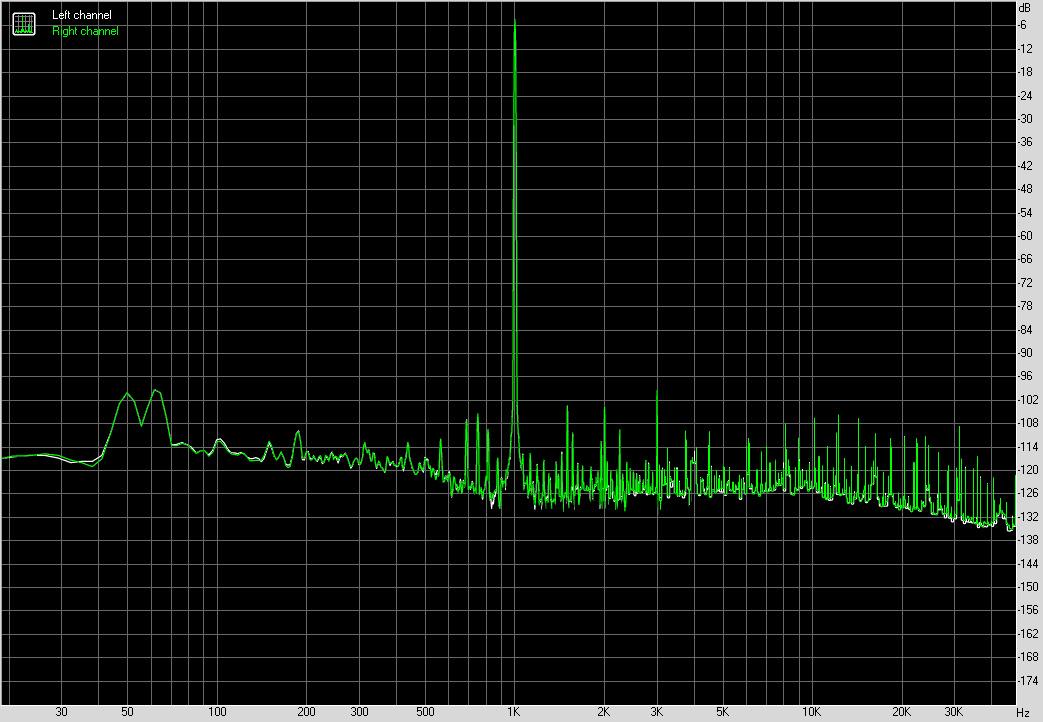The width and height of the screenshot is (1043, 722).
Task: Click the 30 Hz frequency axis label
Action: coord(62,713)
